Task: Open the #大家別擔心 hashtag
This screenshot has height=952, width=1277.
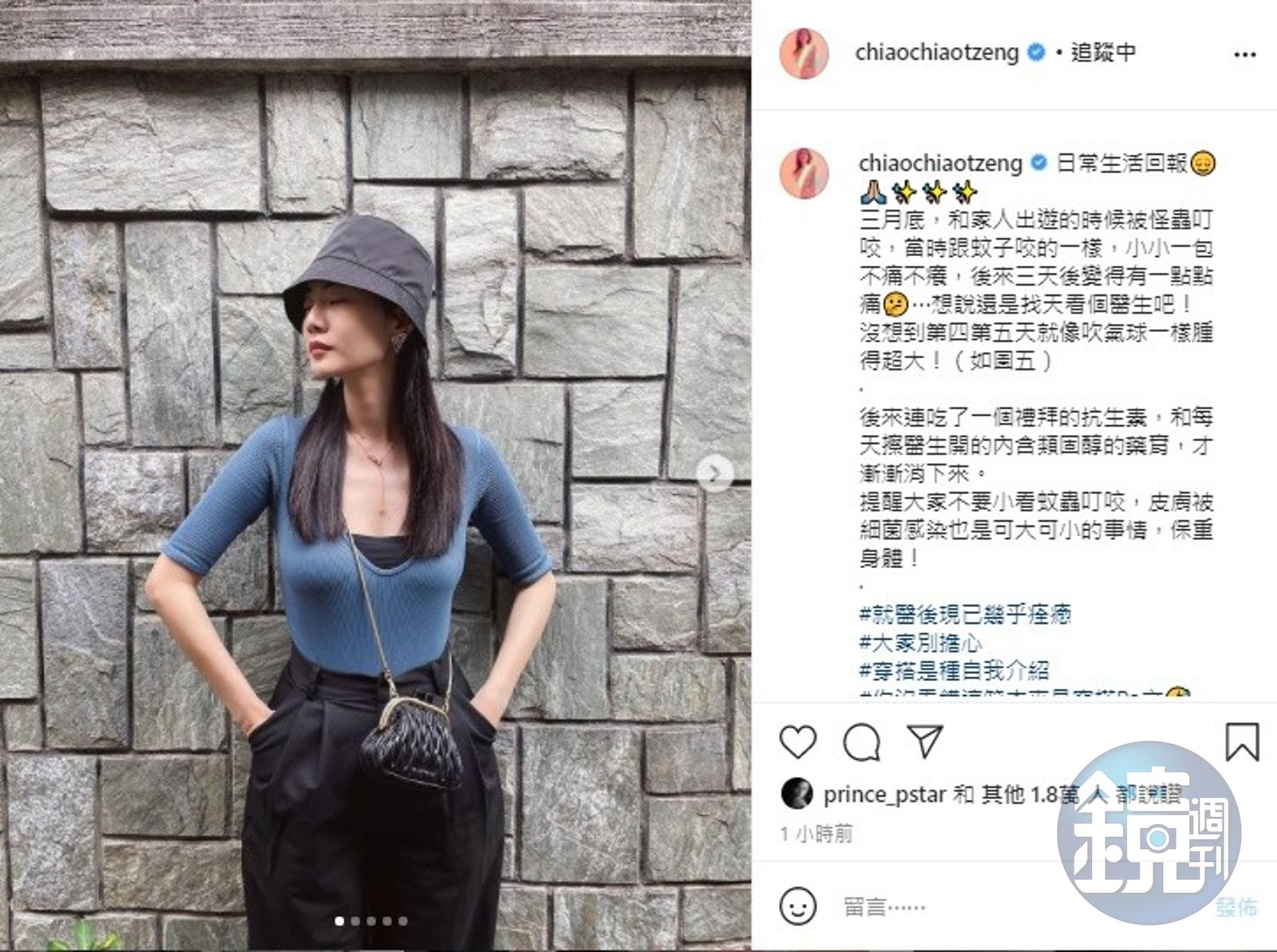Action: tap(921, 642)
